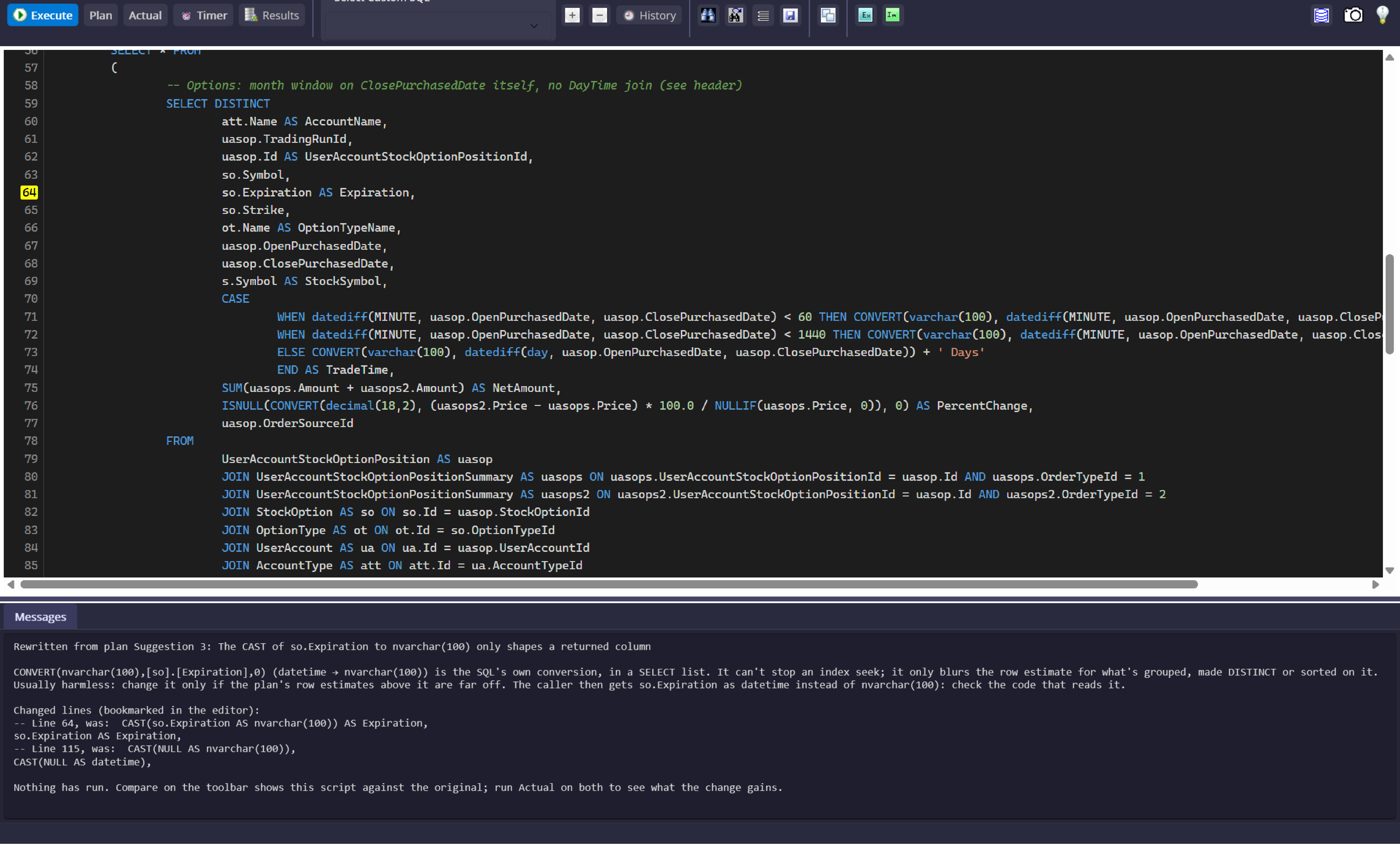Click 'uasop.ClosePurchasedDate,' on line 68
Screen dimensions: 1400x844
click(307, 263)
